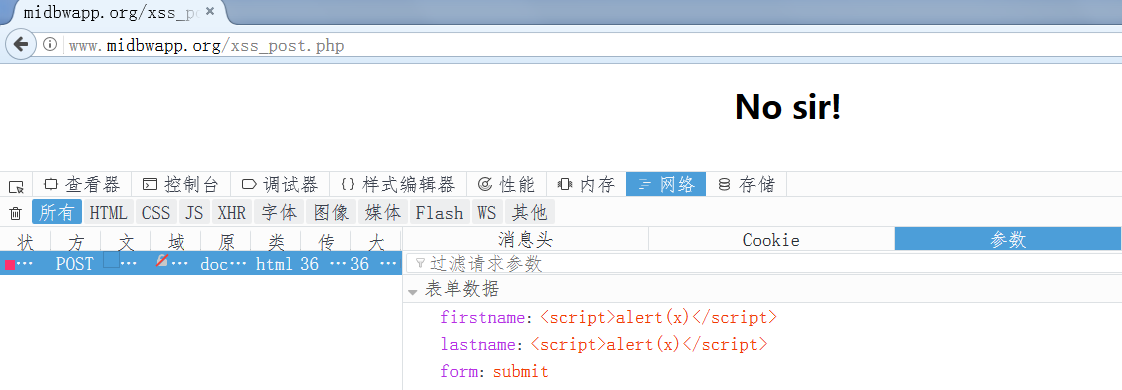The height and width of the screenshot is (390, 1122).
Task: Select the form: submit parameter
Action: (494, 371)
